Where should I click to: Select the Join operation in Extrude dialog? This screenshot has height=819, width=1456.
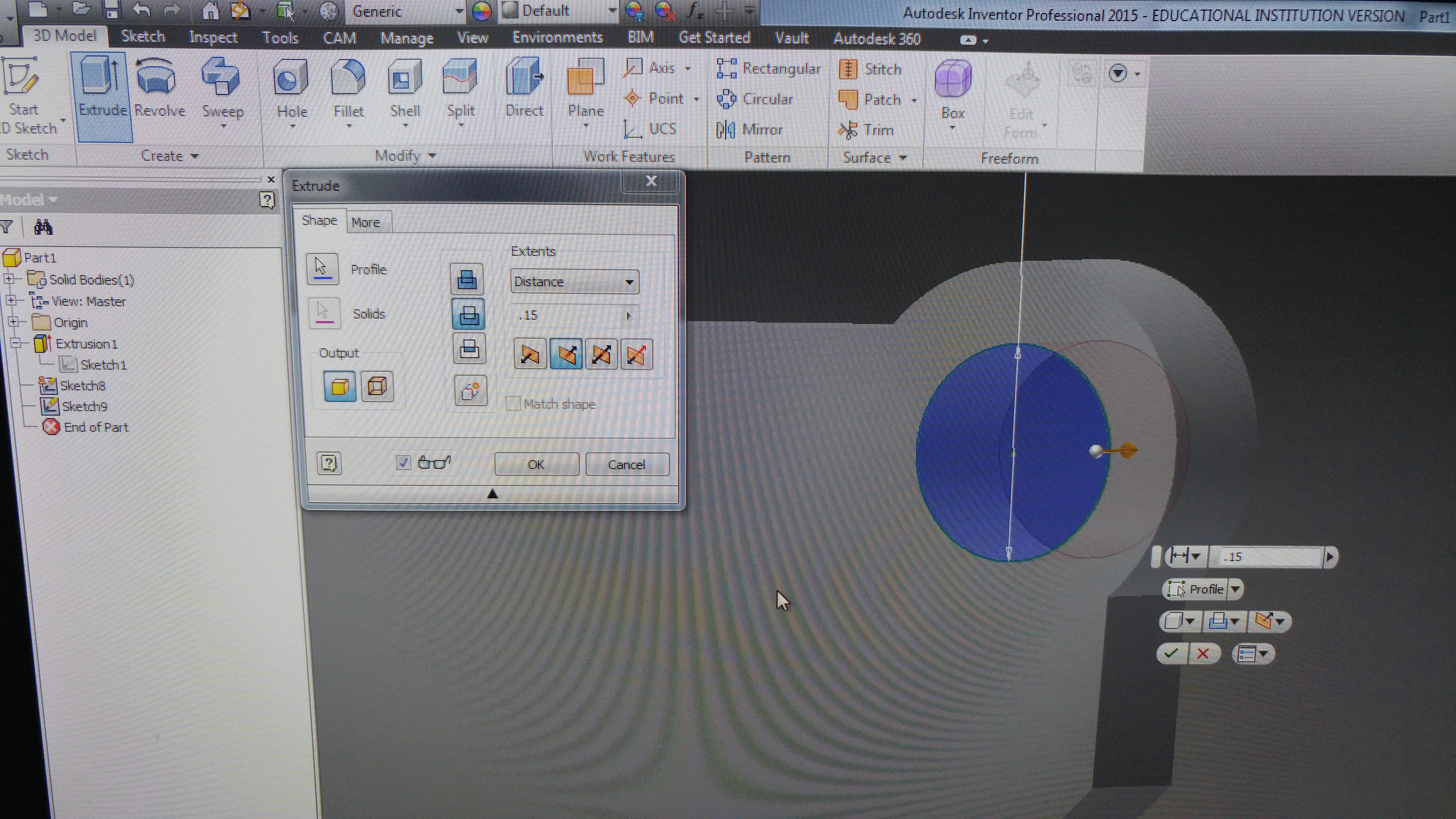pyautogui.click(x=467, y=279)
